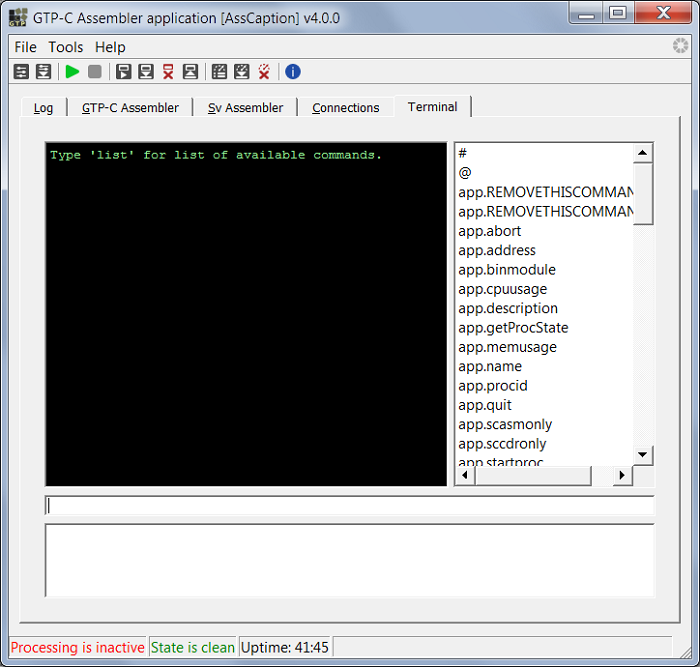The width and height of the screenshot is (700, 667).
Task: Click the dark toolbar icon with play arrow
Action: coord(123,71)
